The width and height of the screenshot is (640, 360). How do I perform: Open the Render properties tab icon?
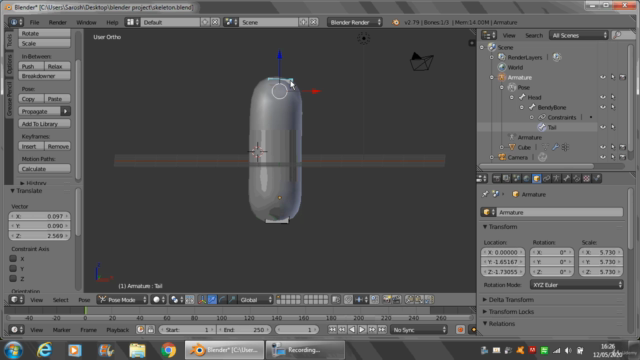tap(496, 178)
